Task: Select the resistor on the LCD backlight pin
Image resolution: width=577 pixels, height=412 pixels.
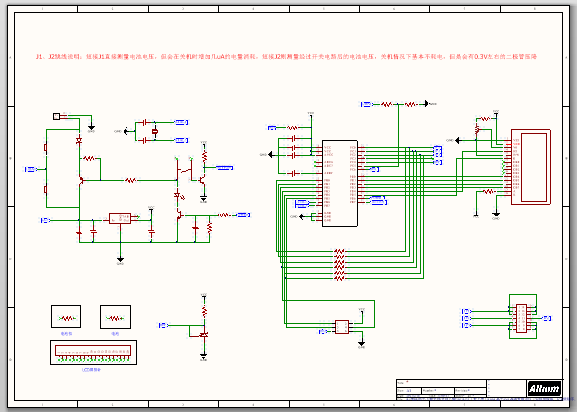Action: [x=488, y=191]
